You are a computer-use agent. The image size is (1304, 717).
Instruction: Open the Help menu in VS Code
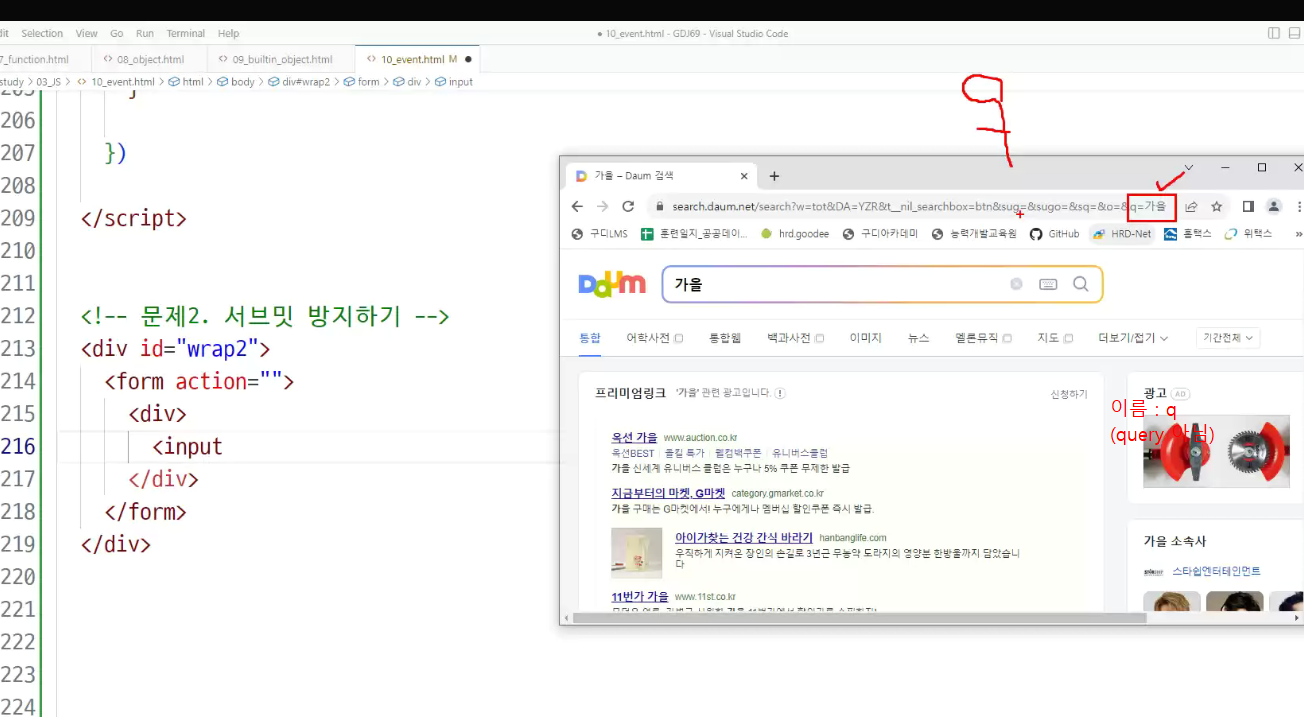coord(228,33)
